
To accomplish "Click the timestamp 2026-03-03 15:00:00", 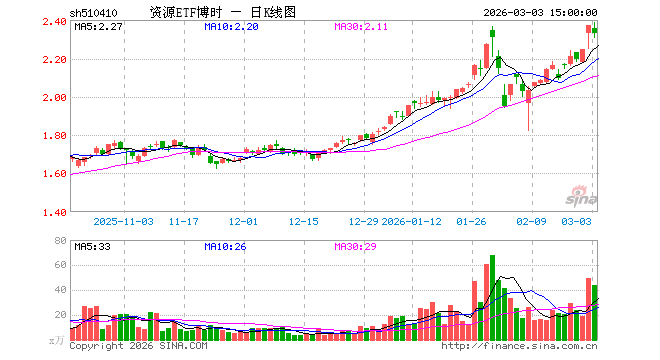I will click(x=540, y=13).
